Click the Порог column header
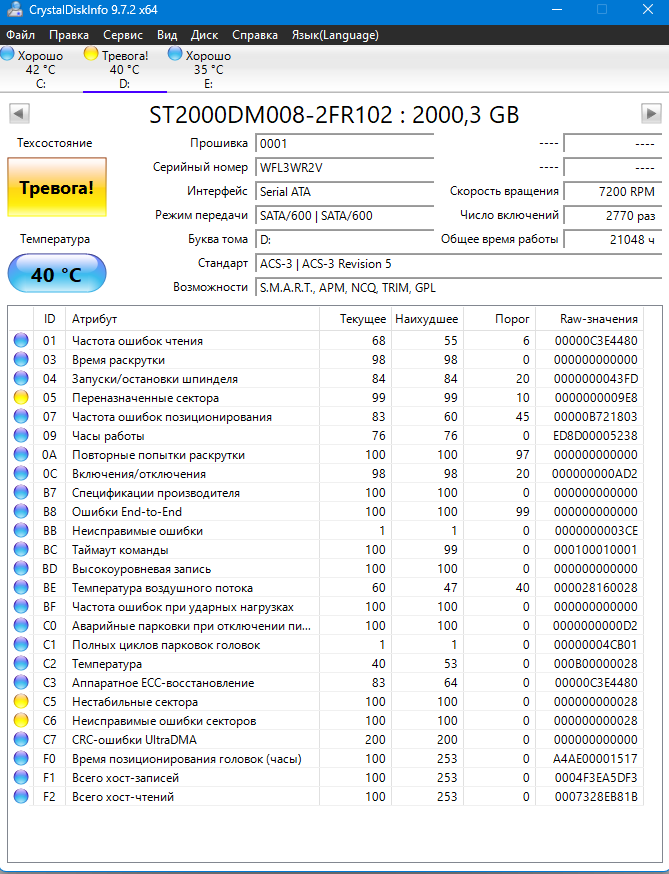This screenshot has width=669, height=874. (500, 319)
